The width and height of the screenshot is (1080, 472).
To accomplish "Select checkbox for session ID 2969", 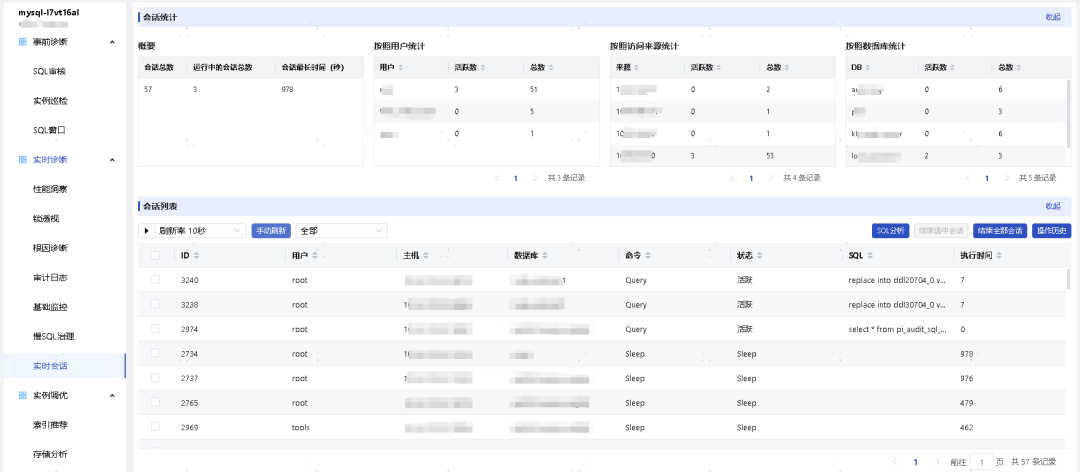I will click(x=156, y=427).
